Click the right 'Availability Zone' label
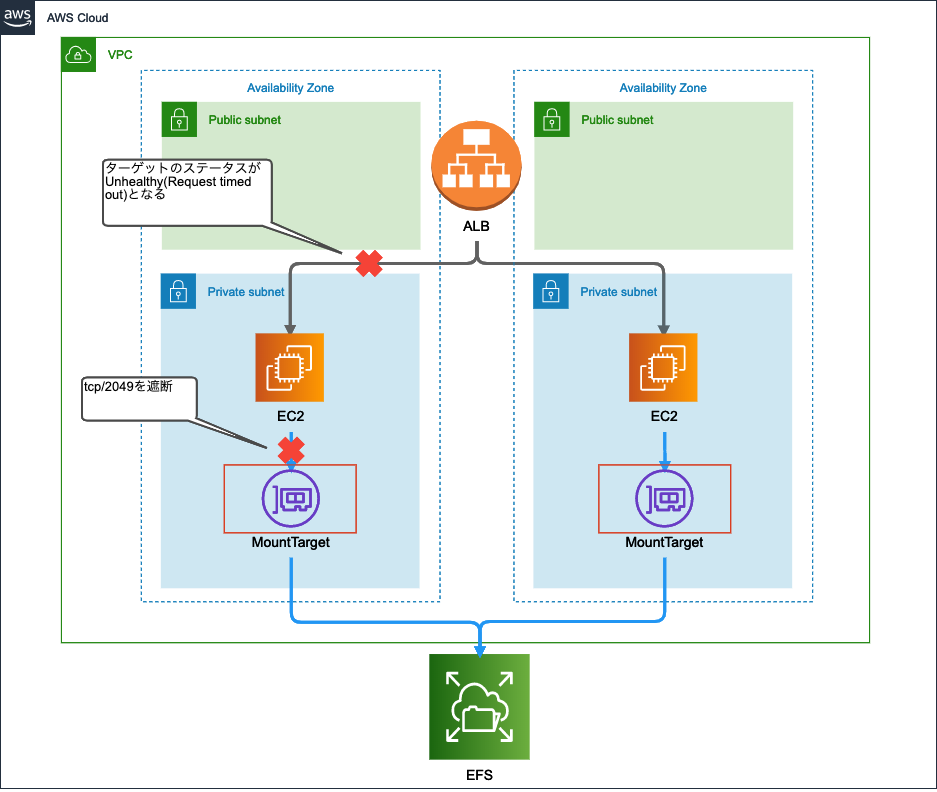 [663, 88]
